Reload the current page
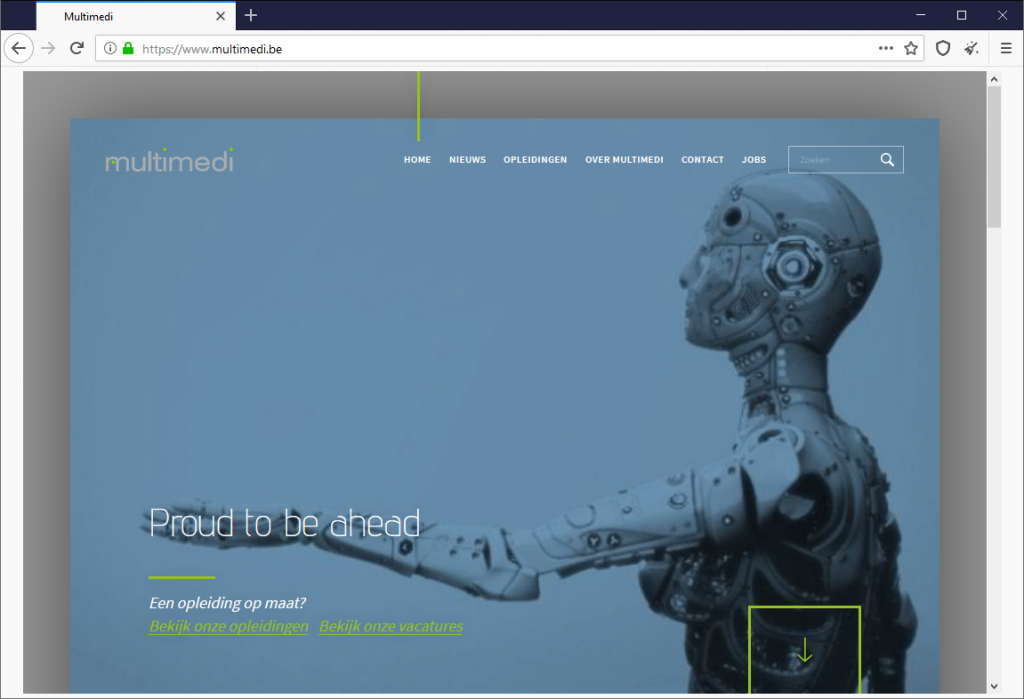Viewport: 1024px width, 699px height. [x=77, y=48]
